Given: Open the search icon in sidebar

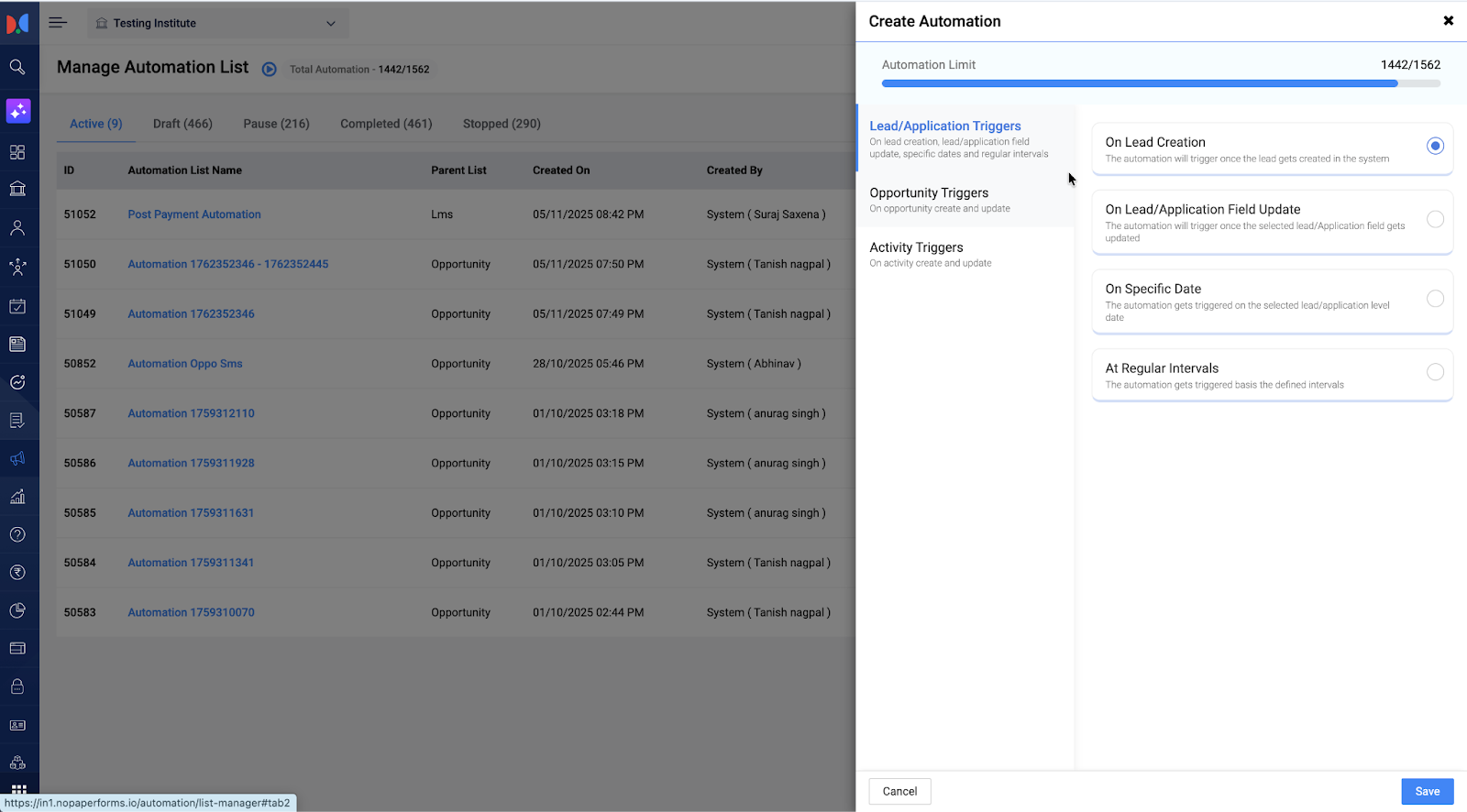Looking at the screenshot, I should tap(17, 67).
